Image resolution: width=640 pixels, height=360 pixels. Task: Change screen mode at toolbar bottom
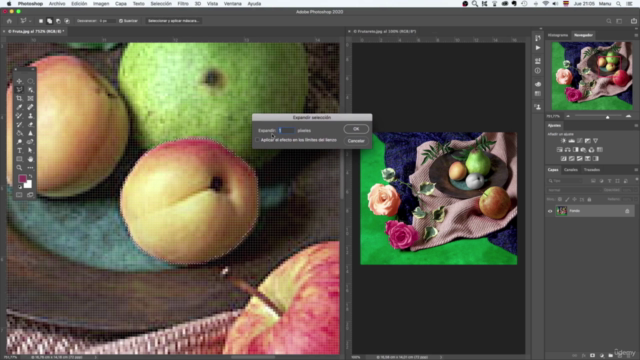[x=30, y=195]
